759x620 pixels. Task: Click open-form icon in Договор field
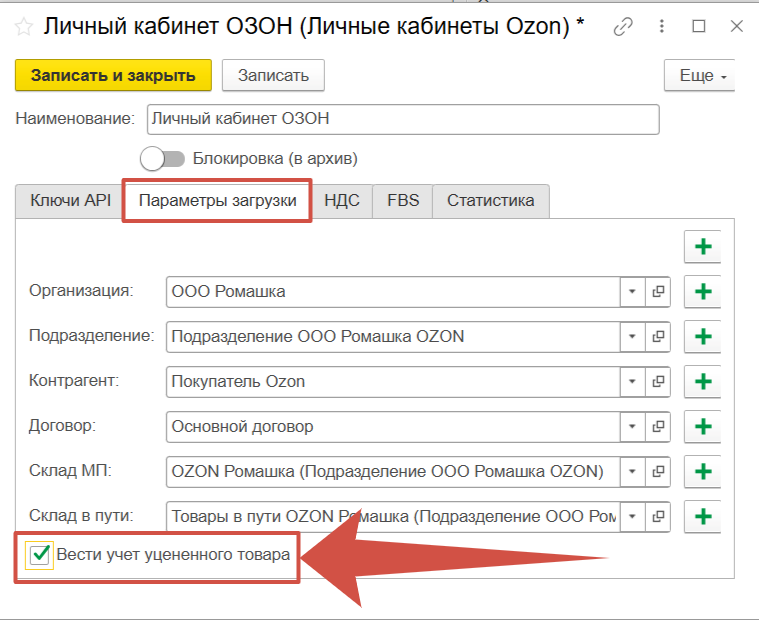coord(658,427)
